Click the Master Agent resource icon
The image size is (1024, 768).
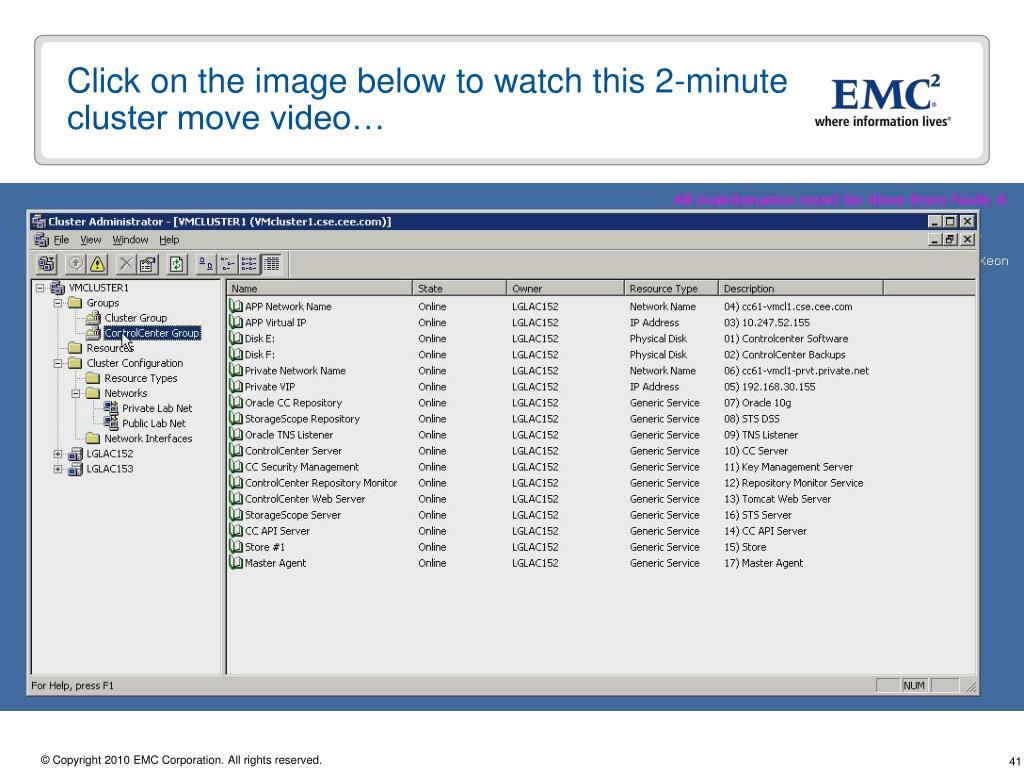236,562
